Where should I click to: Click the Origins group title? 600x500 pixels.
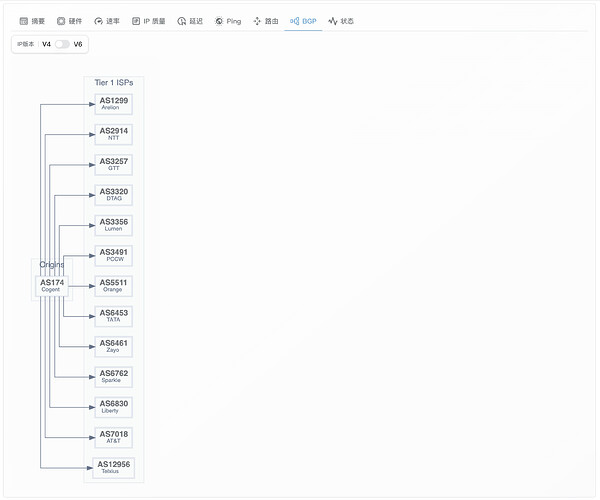click(x=52, y=264)
